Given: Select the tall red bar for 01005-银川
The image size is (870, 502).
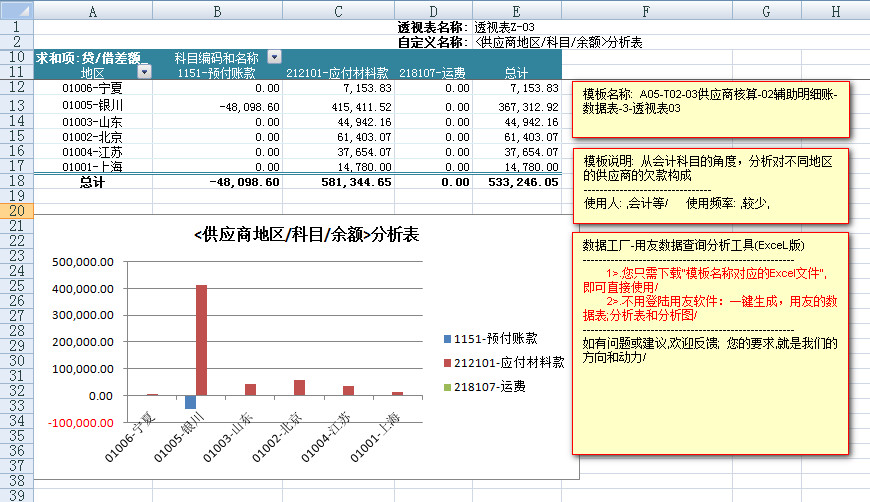Looking at the screenshot, I should [x=201, y=340].
